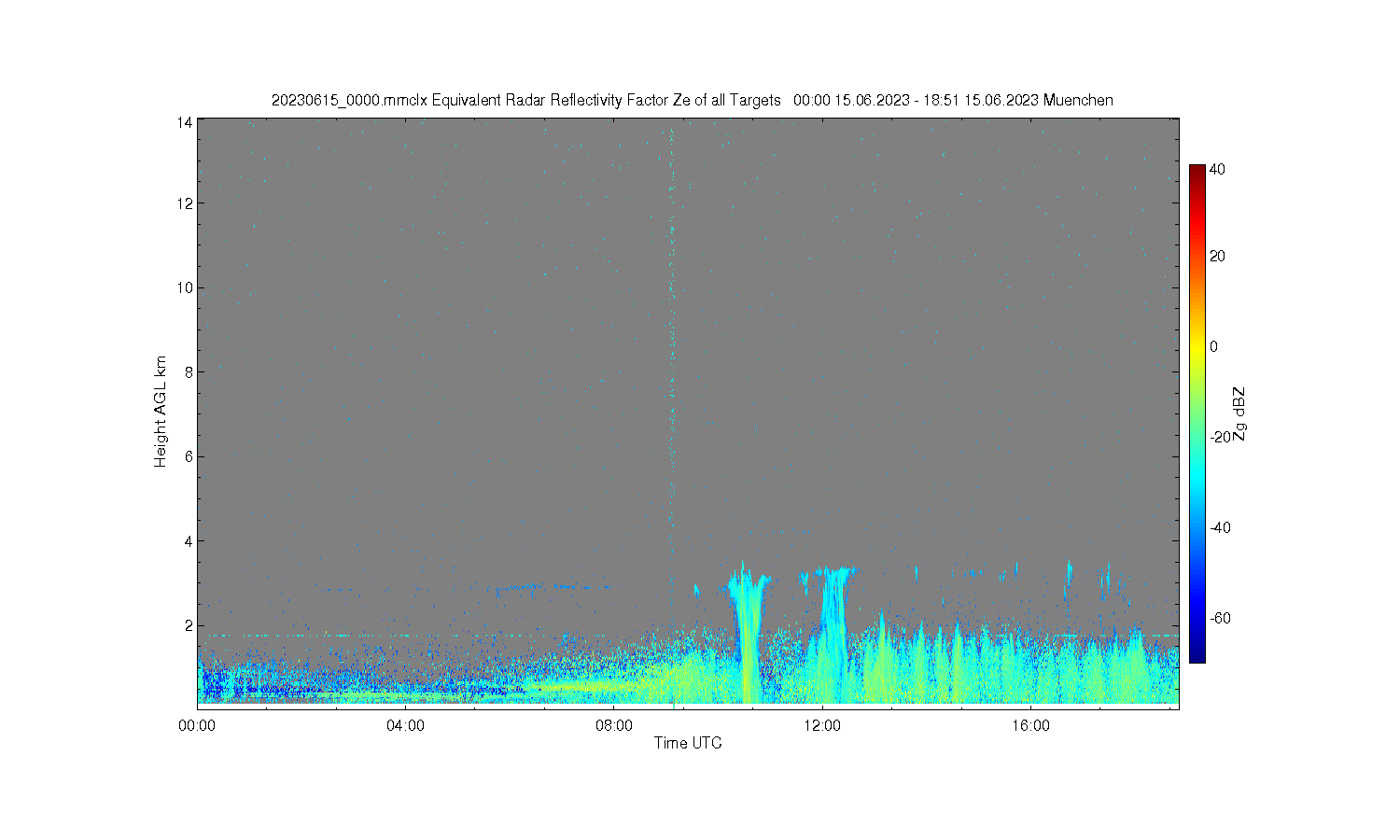
Task: Click the 4 km height tick label
Action: [189, 540]
